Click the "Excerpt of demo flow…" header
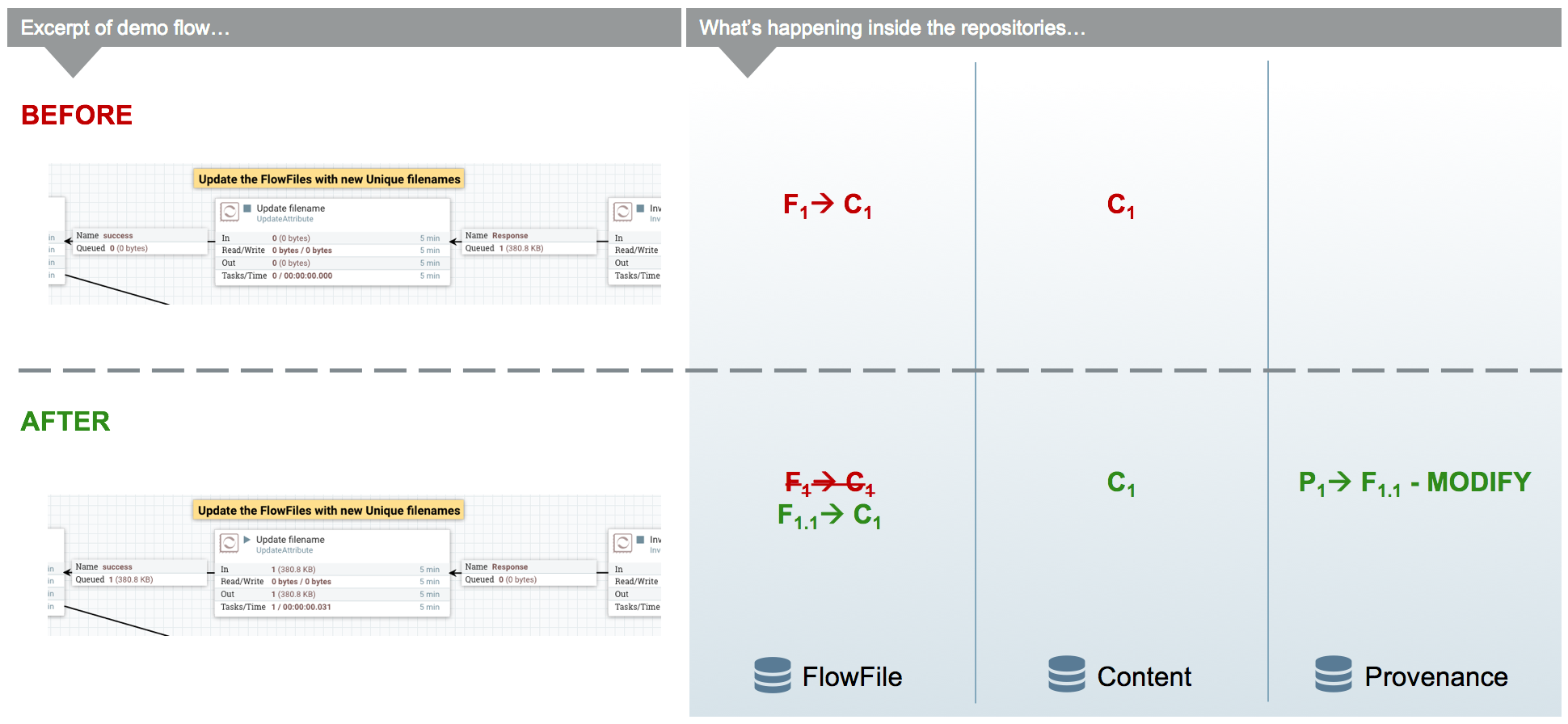This screenshot has width=1568, height=724. (125, 28)
